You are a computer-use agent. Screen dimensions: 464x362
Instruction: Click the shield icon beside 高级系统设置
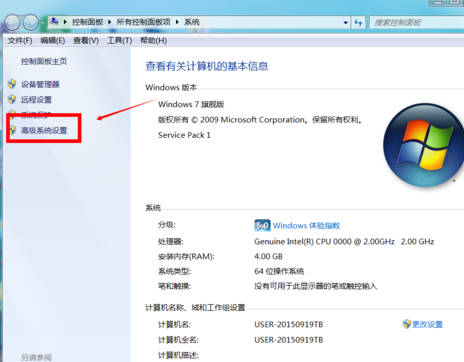tap(13, 130)
